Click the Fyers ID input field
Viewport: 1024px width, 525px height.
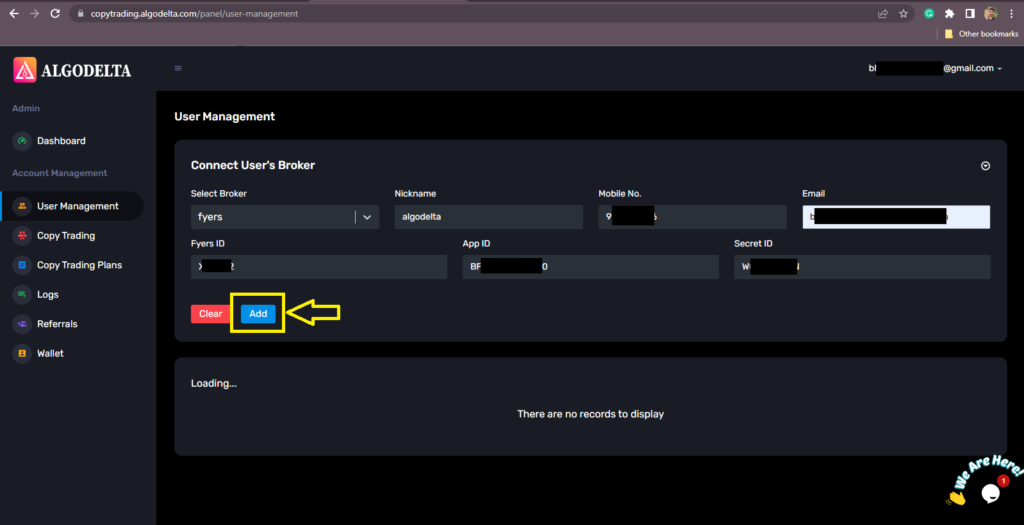pos(319,267)
